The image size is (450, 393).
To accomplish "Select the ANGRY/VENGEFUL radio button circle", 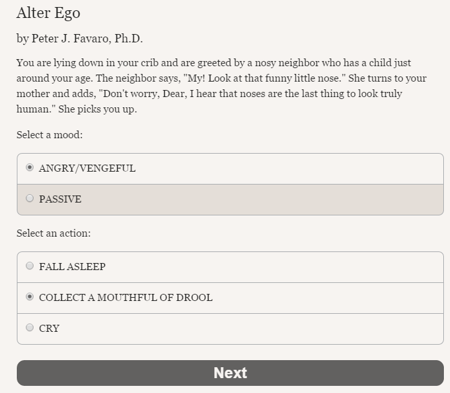I will tap(30, 167).
